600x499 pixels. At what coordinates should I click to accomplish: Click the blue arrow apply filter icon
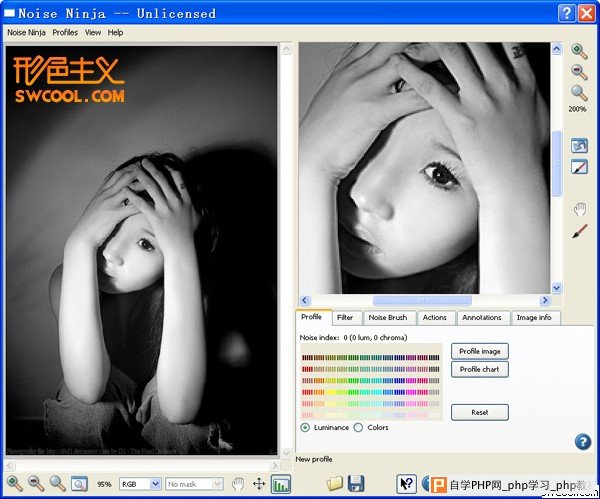(x=579, y=146)
